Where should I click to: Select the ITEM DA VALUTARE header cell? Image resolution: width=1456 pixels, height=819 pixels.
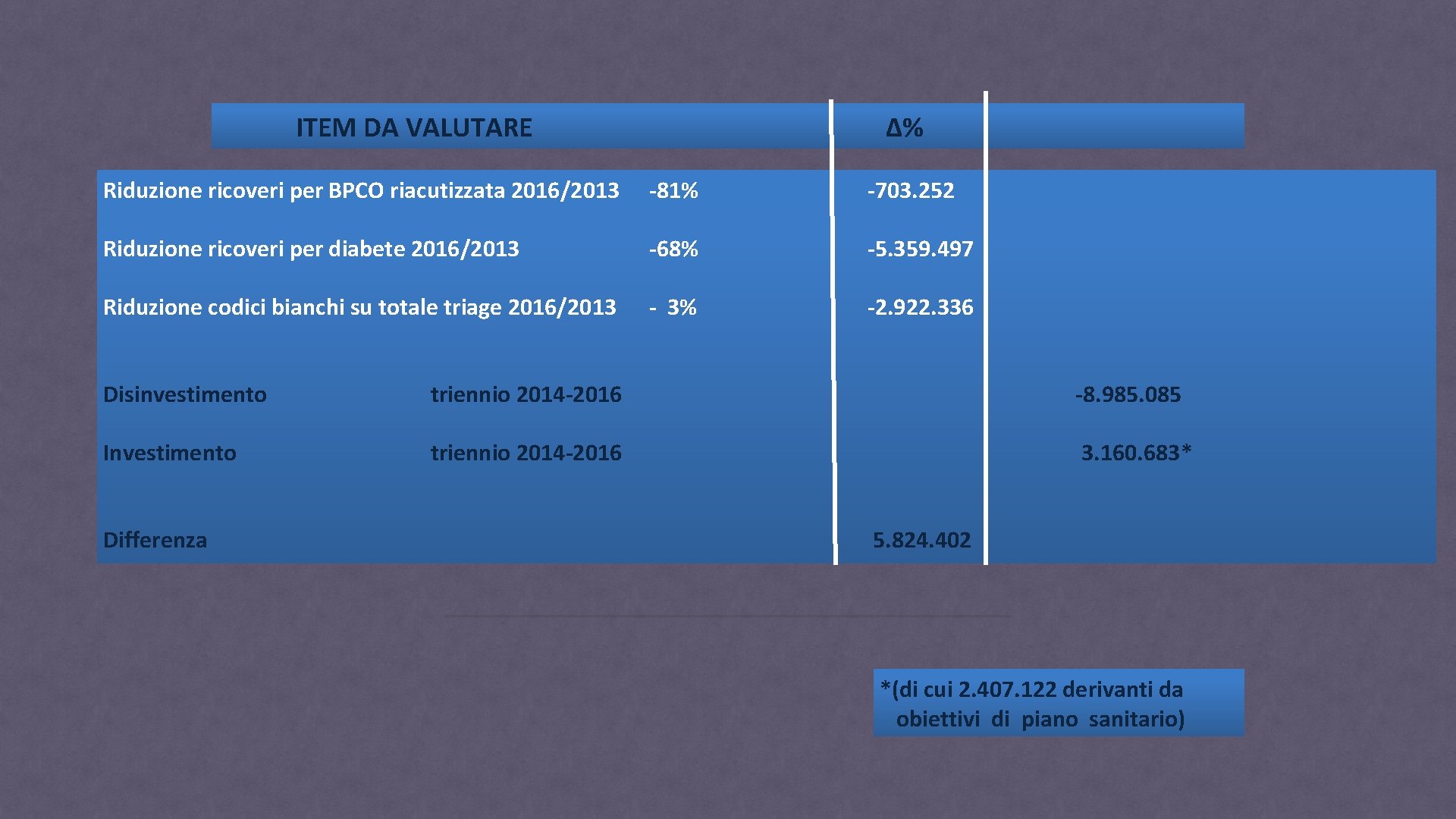tap(413, 129)
